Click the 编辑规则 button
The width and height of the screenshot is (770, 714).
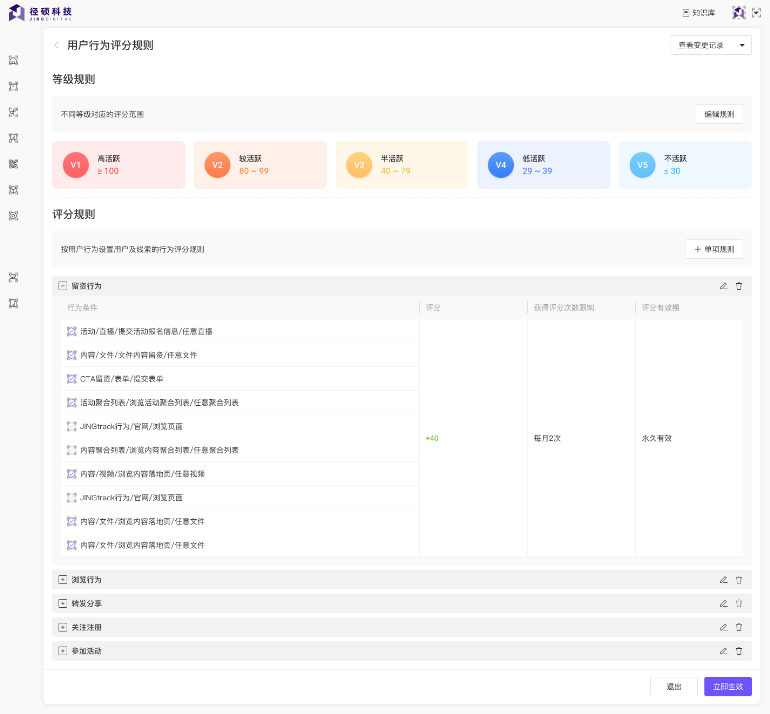(718, 114)
